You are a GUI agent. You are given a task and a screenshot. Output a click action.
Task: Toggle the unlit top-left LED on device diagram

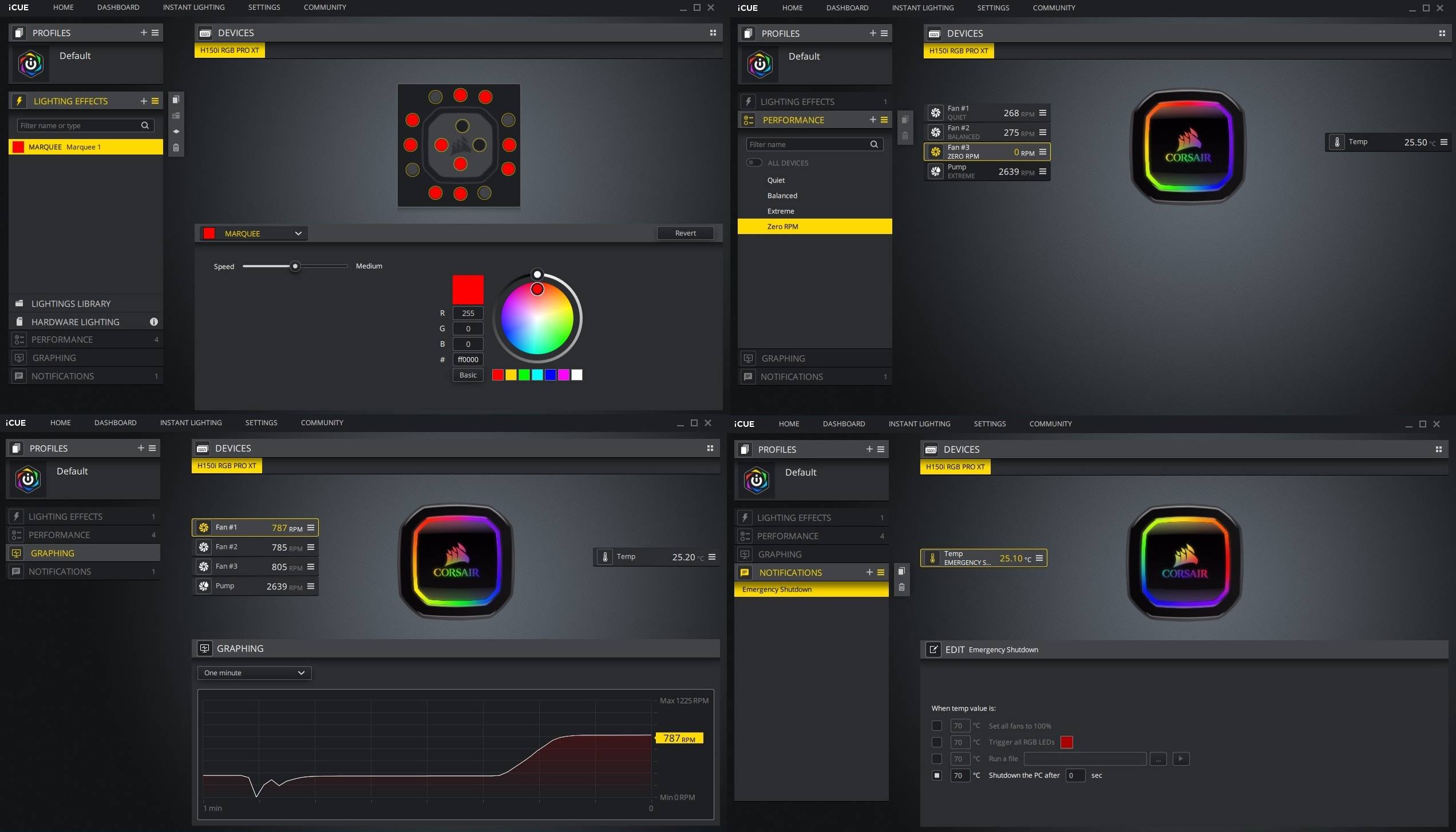[x=436, y=97]
